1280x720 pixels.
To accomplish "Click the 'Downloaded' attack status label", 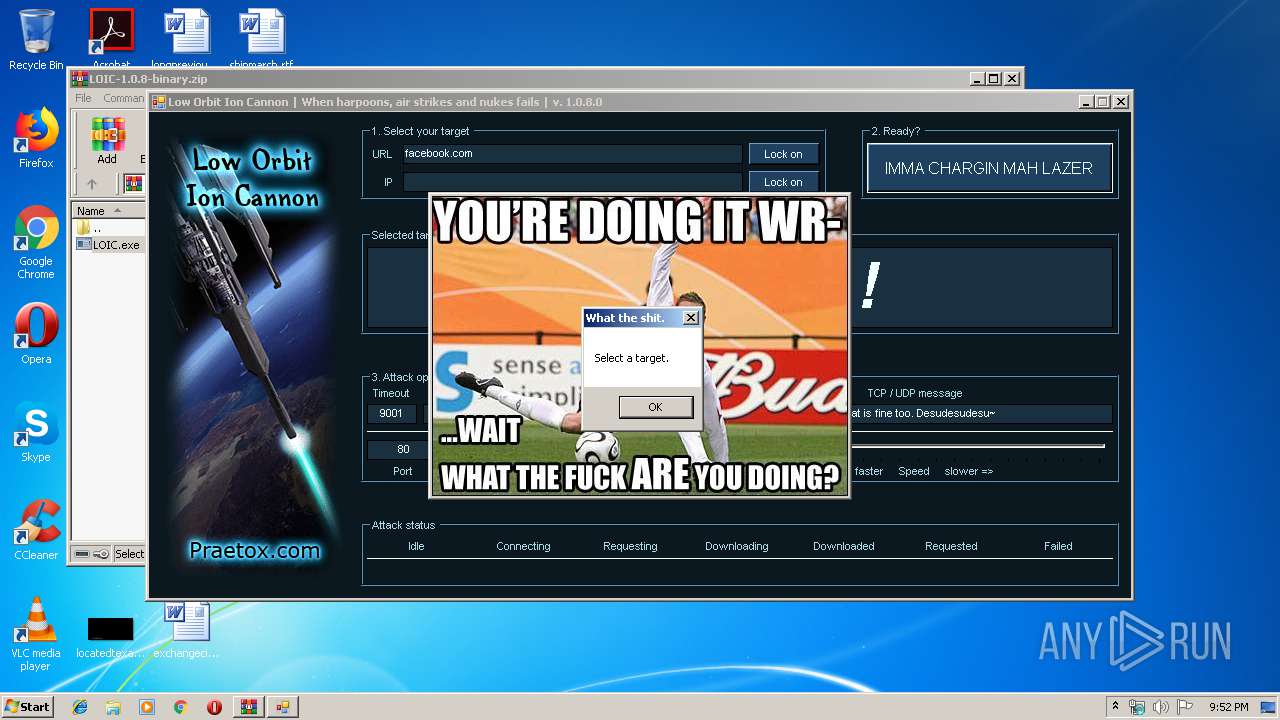I will tap(844, 546).
